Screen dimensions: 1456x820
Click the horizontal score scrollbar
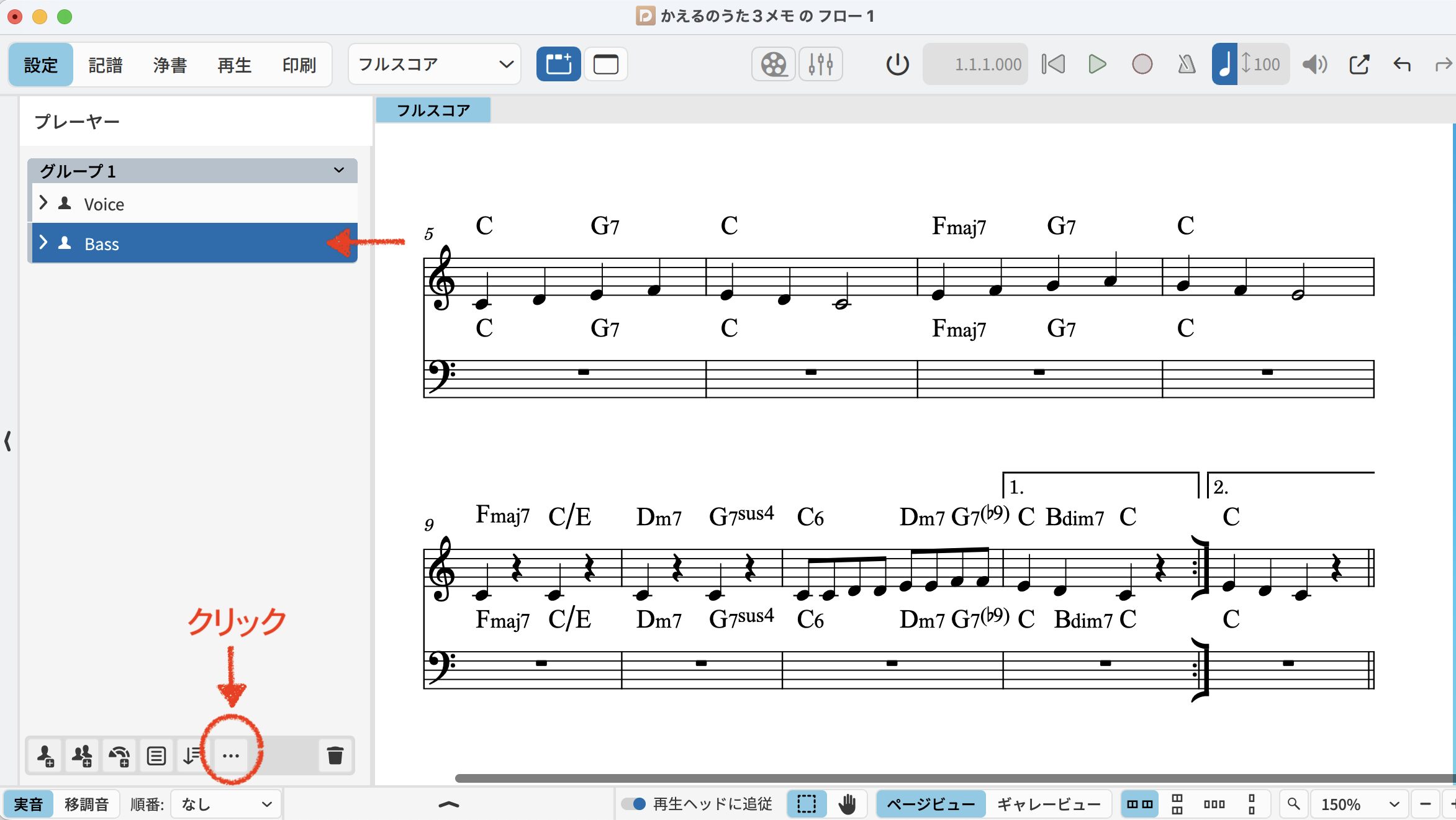(x=931, y=778)
